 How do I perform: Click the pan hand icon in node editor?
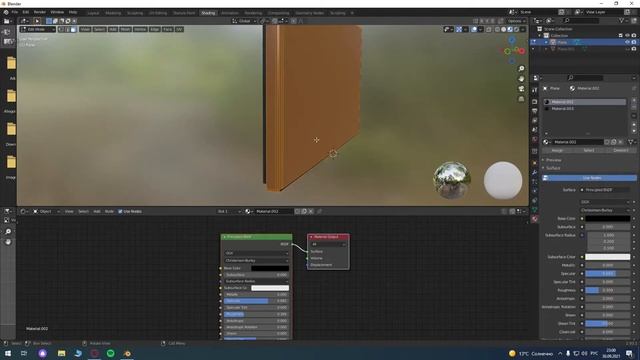[8, 242]
